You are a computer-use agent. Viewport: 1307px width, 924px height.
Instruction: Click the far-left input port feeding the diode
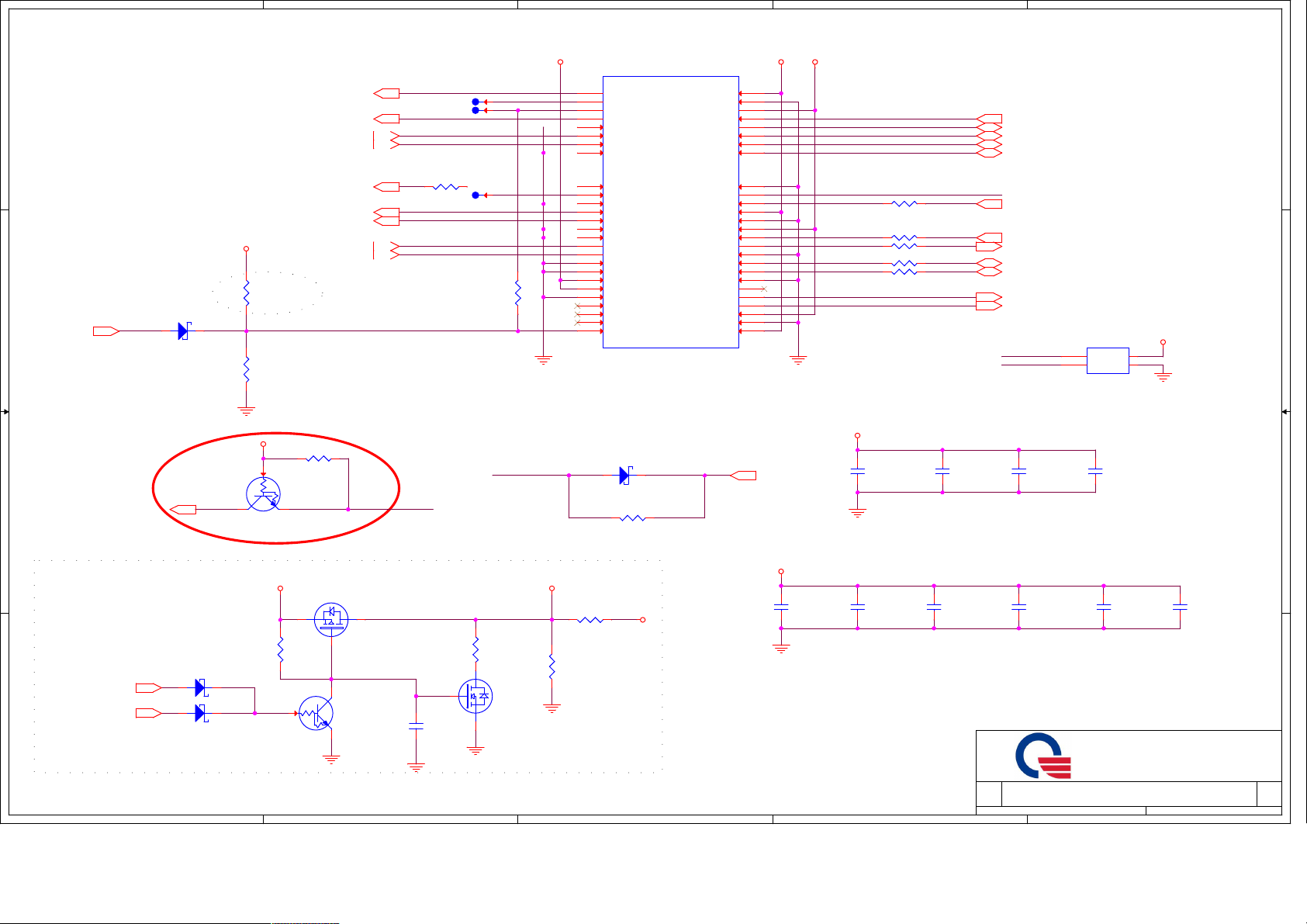point(106,331)
